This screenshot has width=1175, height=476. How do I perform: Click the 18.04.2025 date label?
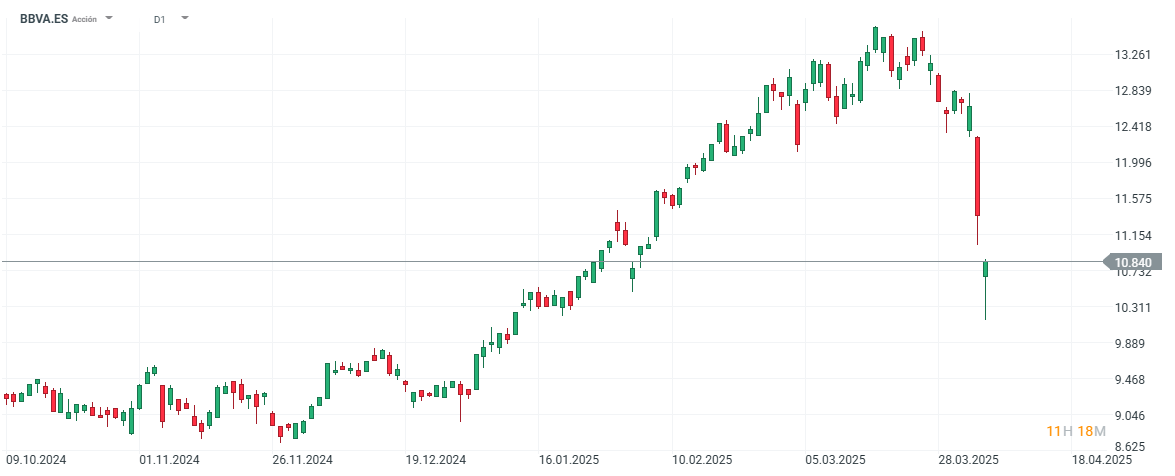(1102, 459)
